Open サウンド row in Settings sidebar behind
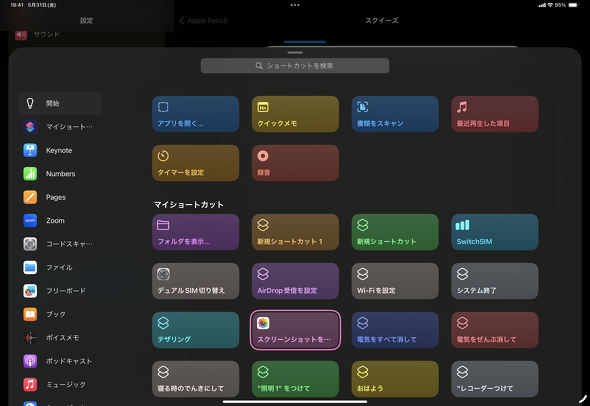 point(87,35)
